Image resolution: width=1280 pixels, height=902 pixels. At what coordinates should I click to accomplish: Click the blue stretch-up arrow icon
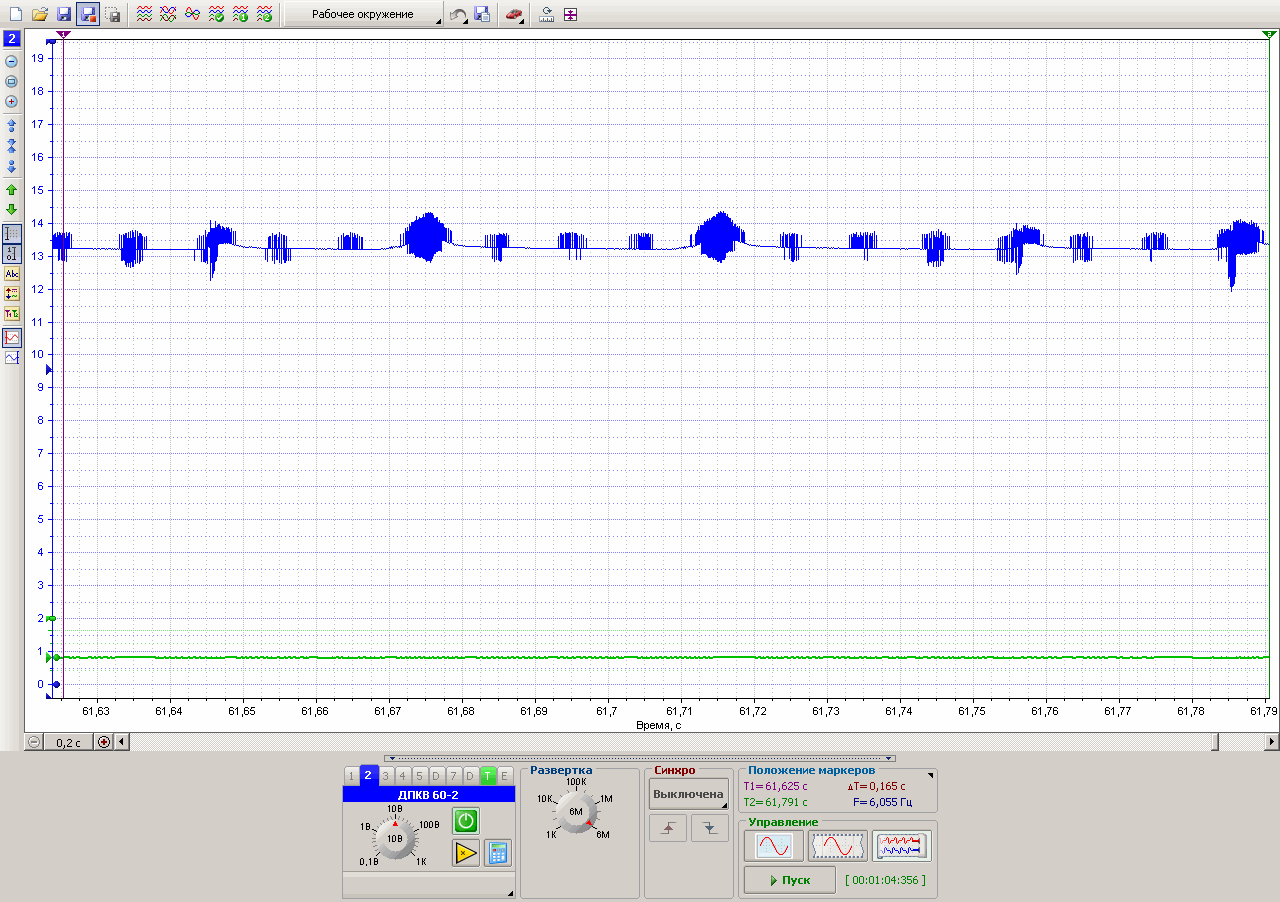point(12,126)
